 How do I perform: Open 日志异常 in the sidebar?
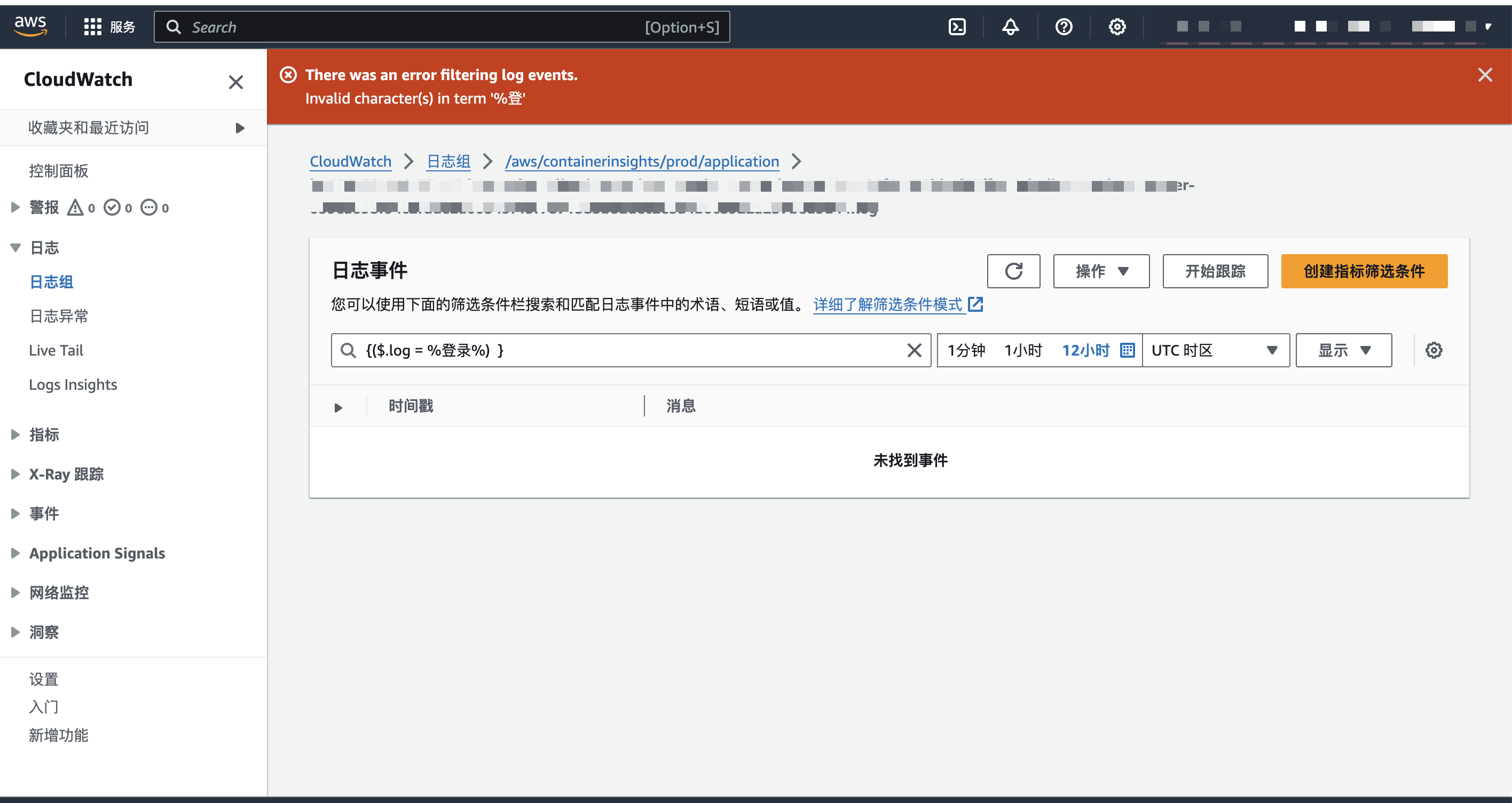click(x=59, y=316)
